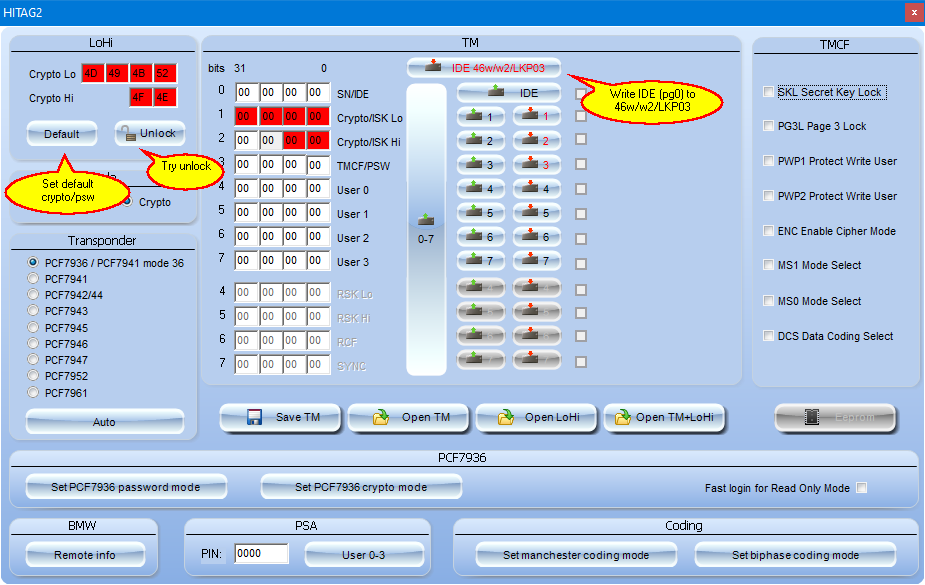Pick PCF7952 transponder radio button
This screenshot has height=585, width=925.
click(x=33, y=376)
